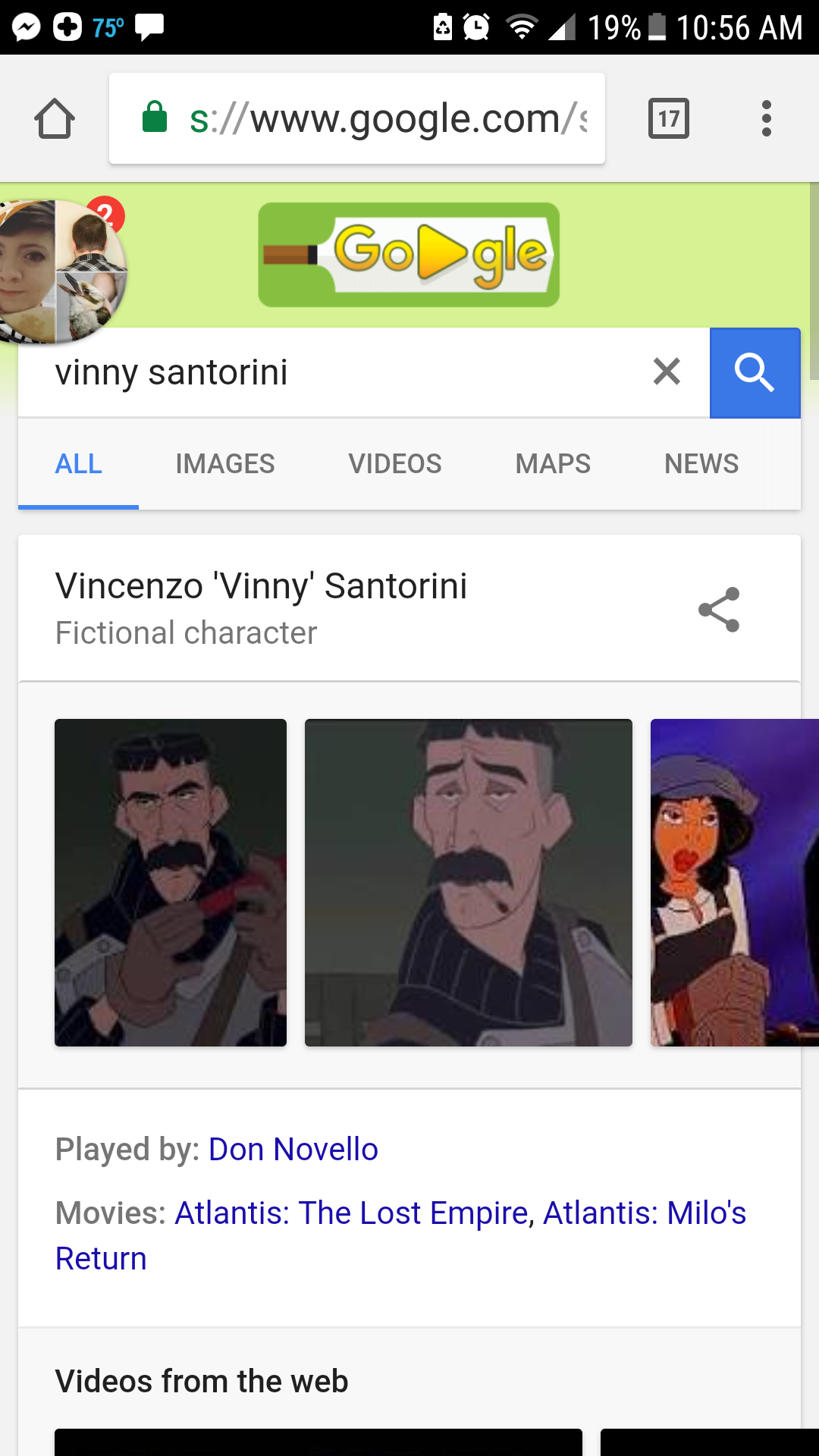The image size is (819, 1456).
Task: Clear the search box with X
Action: pyautogui.click(x=667, y=372)
